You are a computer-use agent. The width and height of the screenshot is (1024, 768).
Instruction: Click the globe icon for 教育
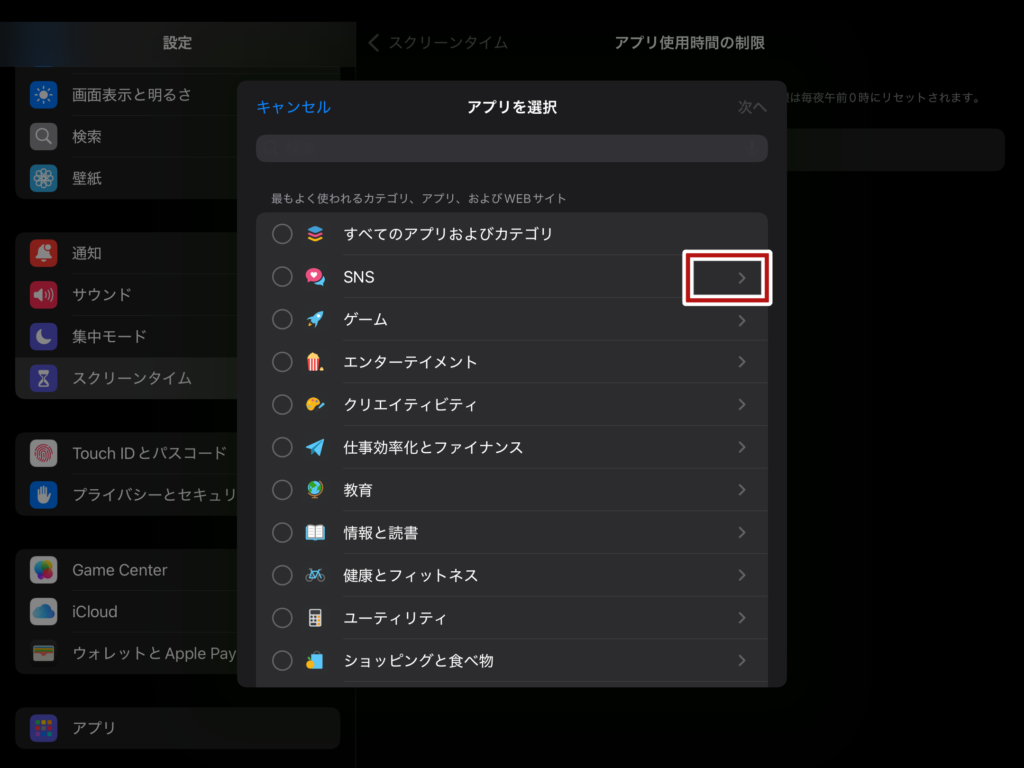pos(315,490)
